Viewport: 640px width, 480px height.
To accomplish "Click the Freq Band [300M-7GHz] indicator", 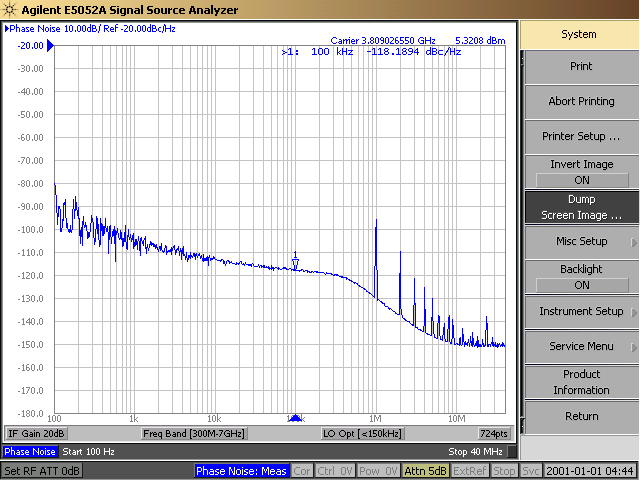I will (193, 433).
